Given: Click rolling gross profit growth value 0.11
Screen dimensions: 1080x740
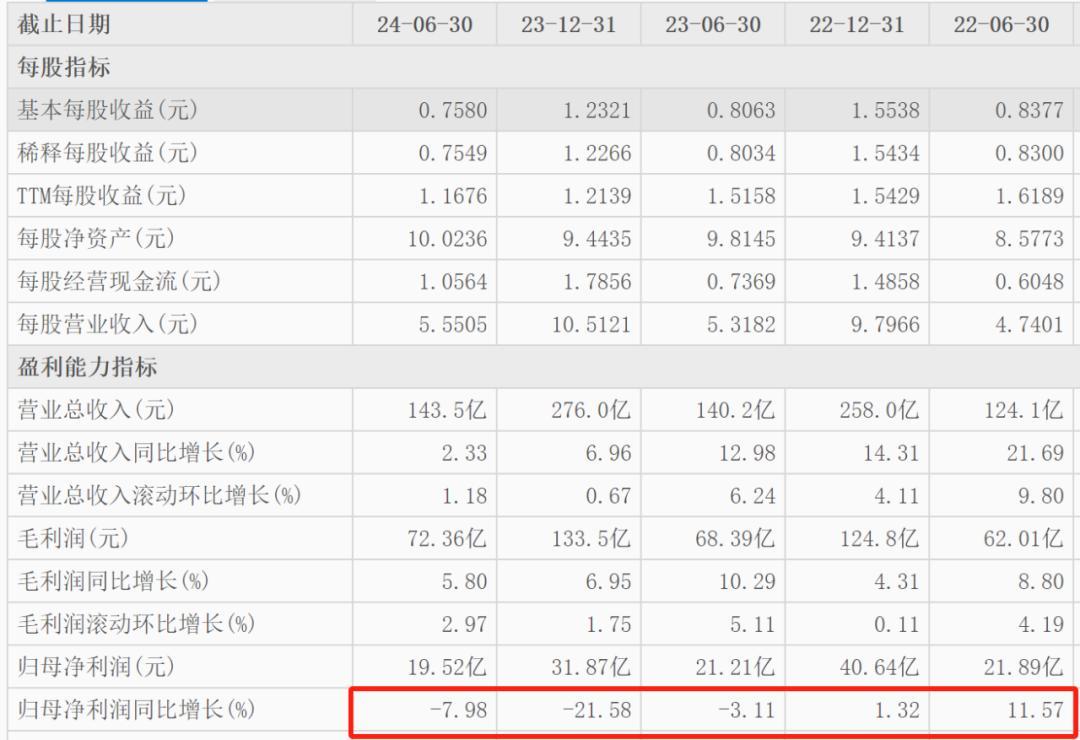Looking at the screenshot, I should (897, 624).
